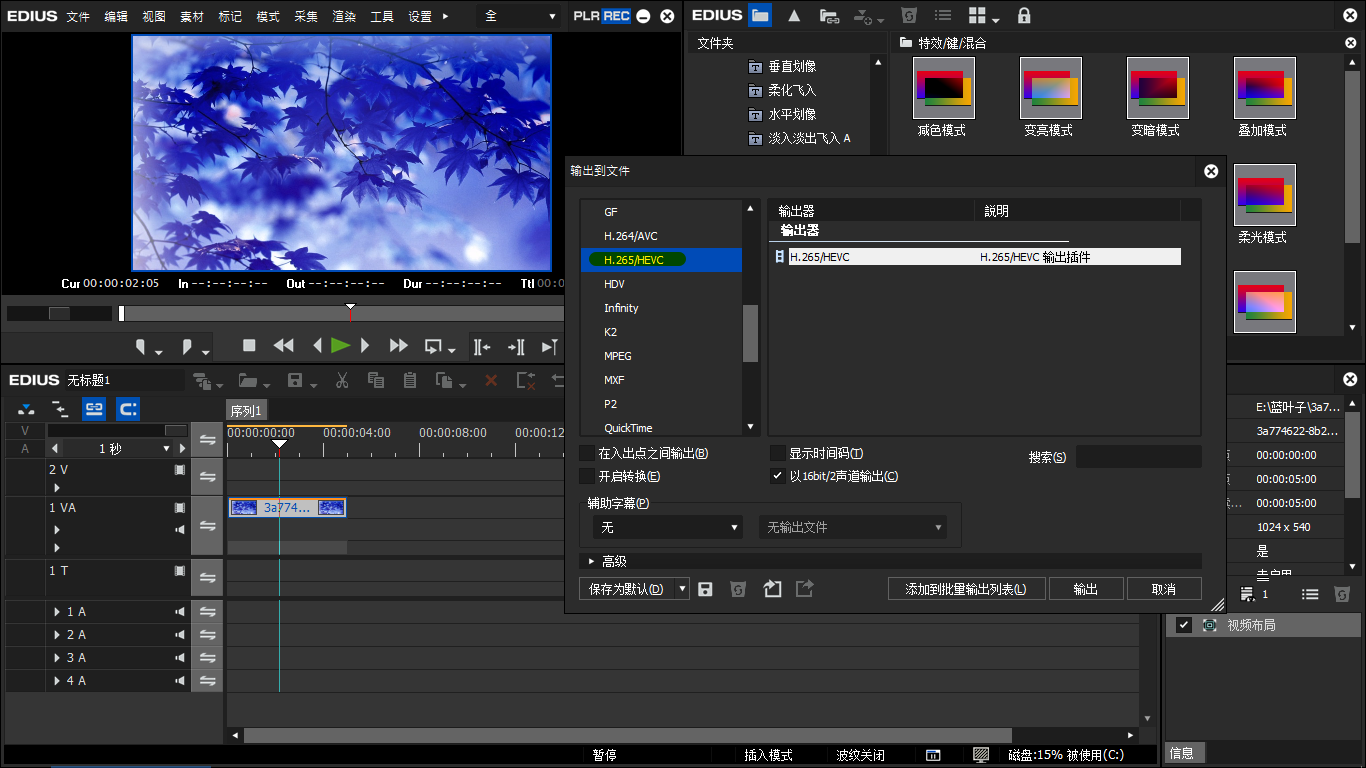Click the folder view icon in bin toolbar
This screenshot has height=768, width=1366.
760,15
